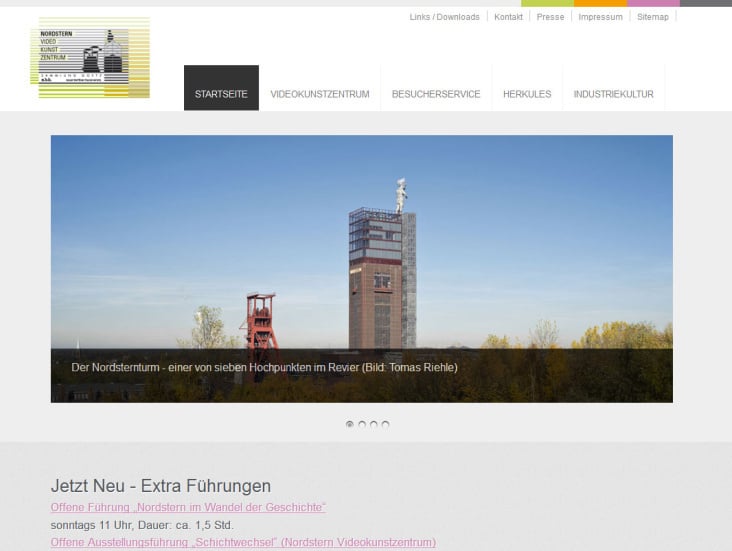The width and height of the screenshot is (732, 551).
Task: Open the Besucherservice menu item
Action: pyautogui.click(x=436, y=94)
